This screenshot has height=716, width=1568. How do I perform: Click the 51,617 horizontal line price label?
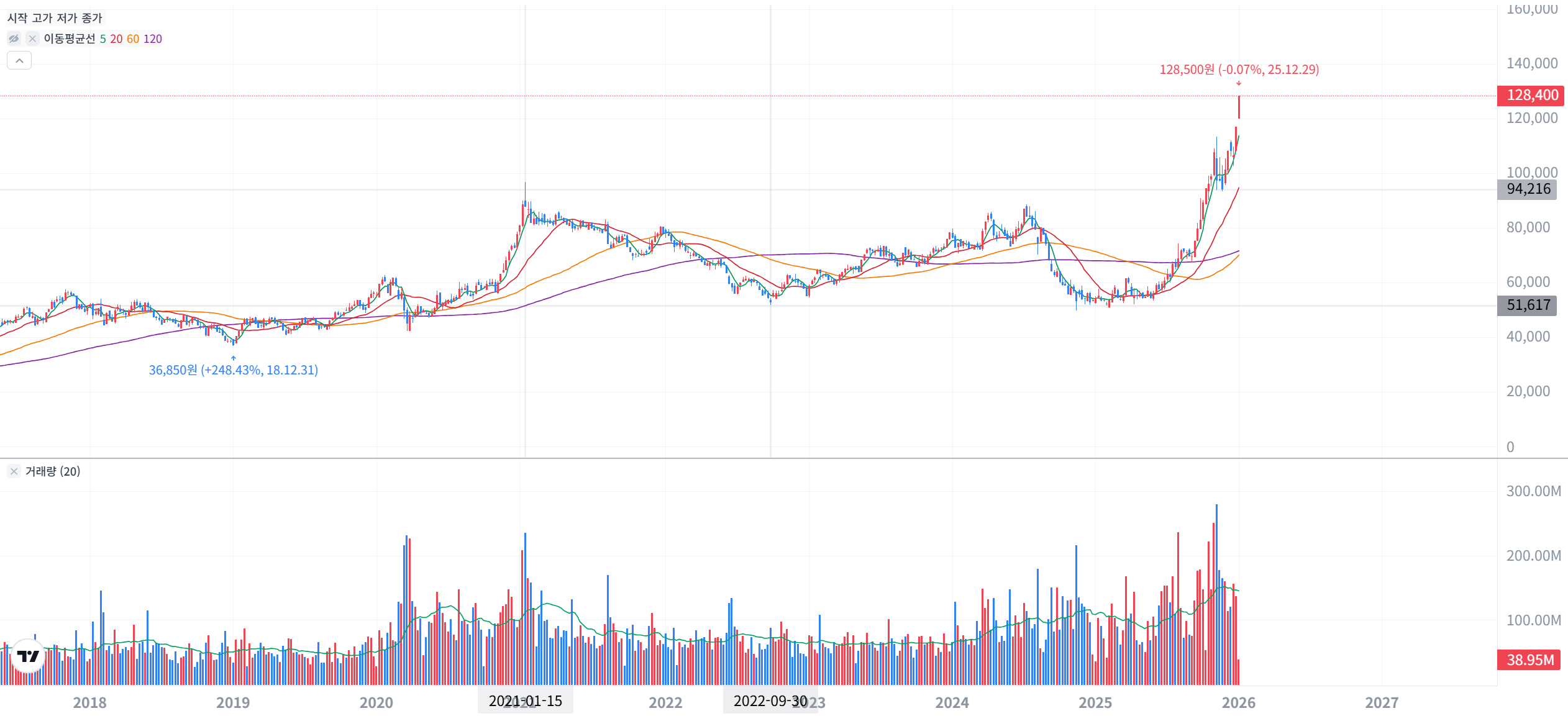click(x=1528, y=305)
